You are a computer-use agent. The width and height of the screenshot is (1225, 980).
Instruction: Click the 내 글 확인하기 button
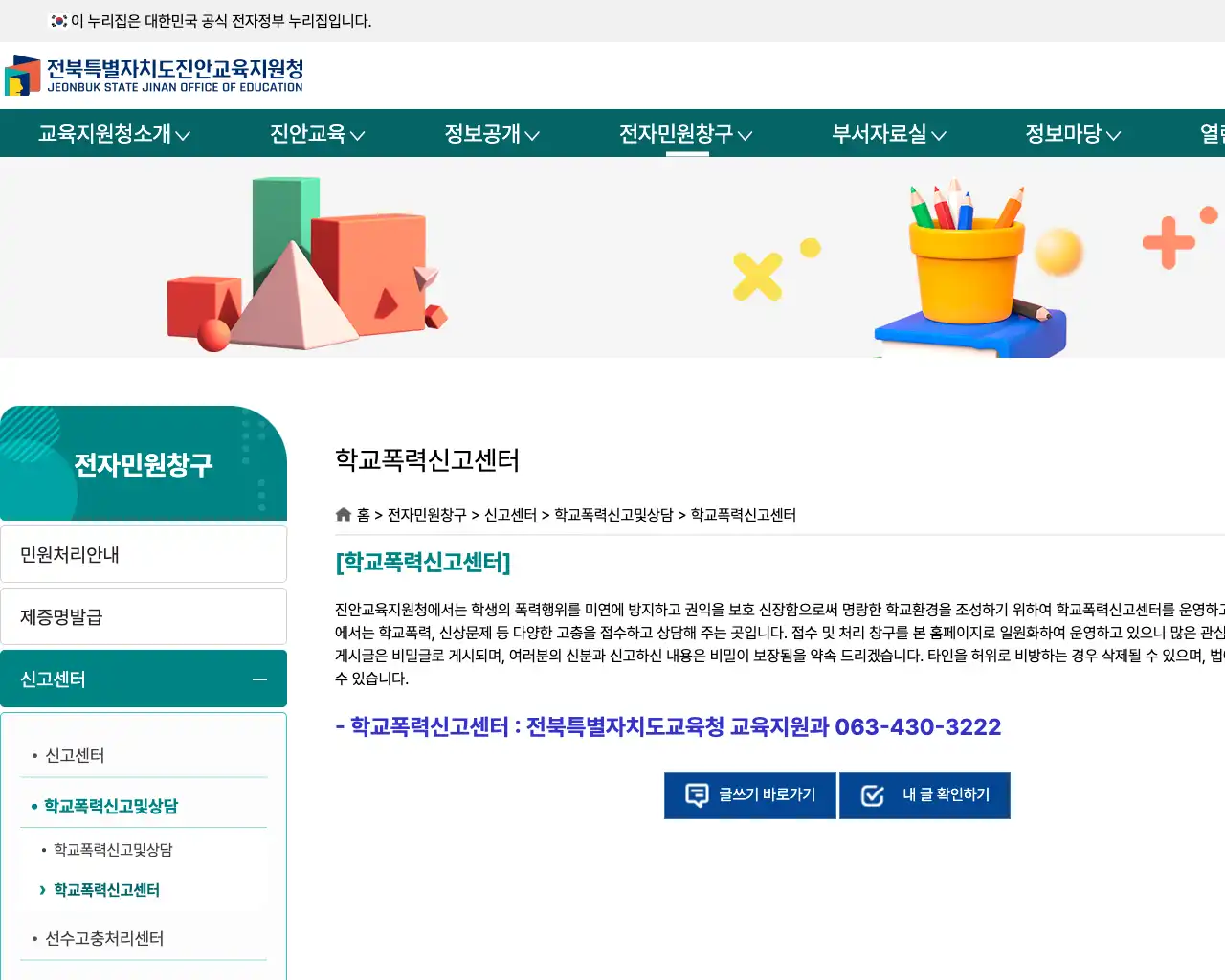pyautogui.click(x=924, y=794)
